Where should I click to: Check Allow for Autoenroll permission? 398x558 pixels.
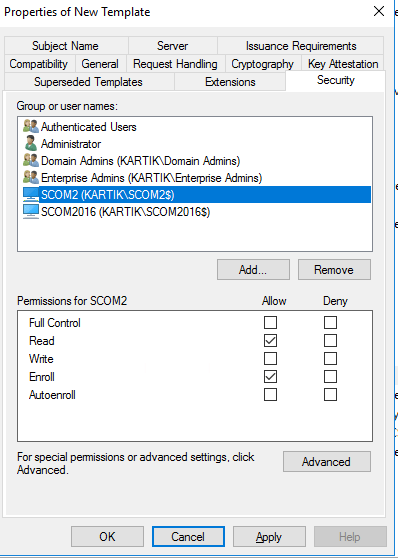tap(270, 395)
